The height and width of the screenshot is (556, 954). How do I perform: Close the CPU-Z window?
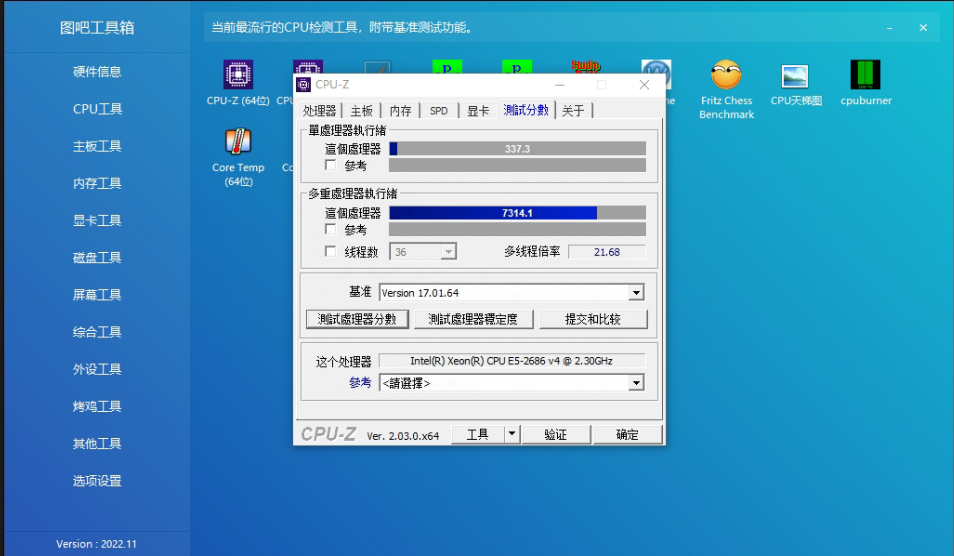644,85
